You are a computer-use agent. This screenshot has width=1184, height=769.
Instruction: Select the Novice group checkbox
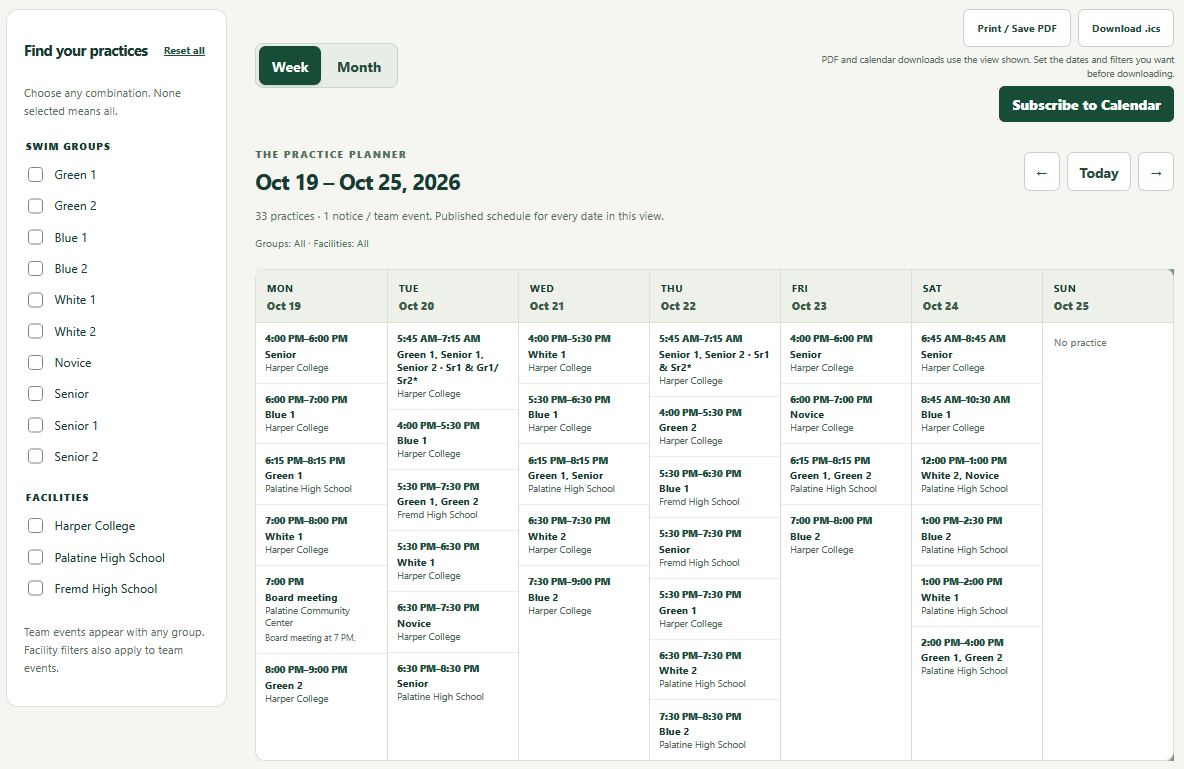click(x=35, y=363)
